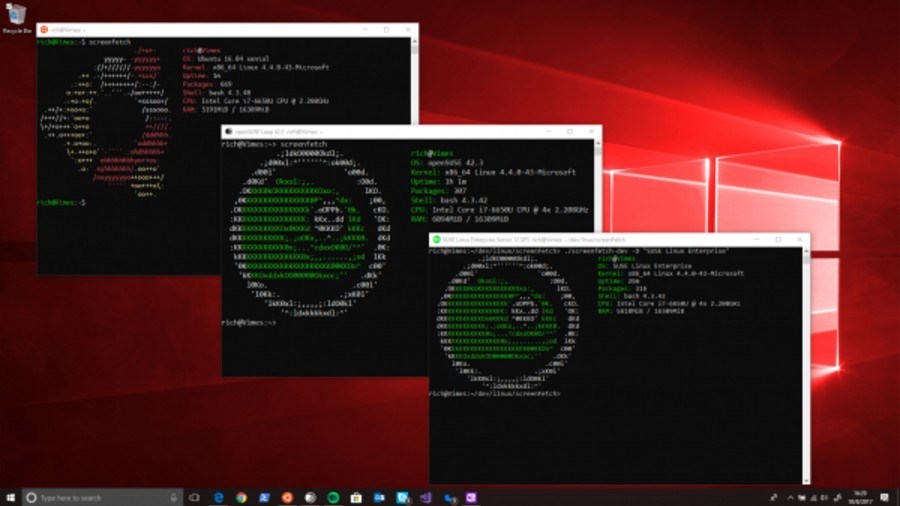900x506 pixels.
Task: Activate the Cortana microphone in search box
Action: (x=175, y=497)
